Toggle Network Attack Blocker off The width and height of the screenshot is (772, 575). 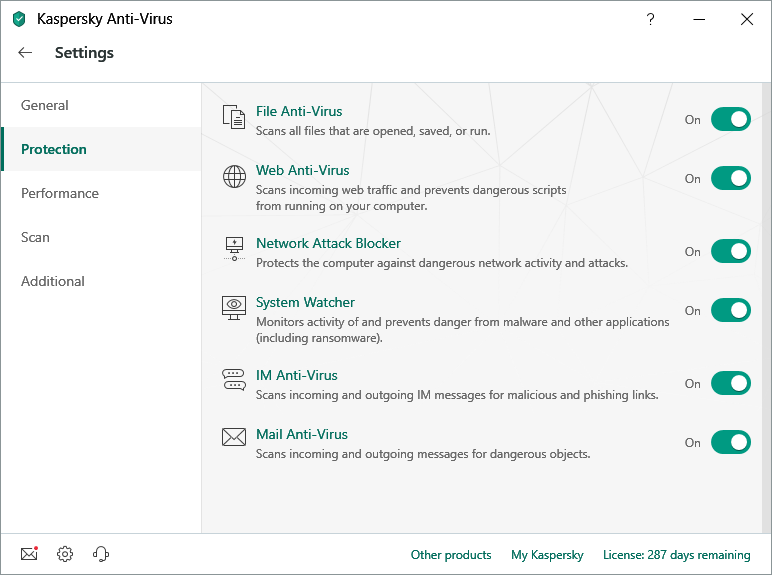tap(730, 252)
